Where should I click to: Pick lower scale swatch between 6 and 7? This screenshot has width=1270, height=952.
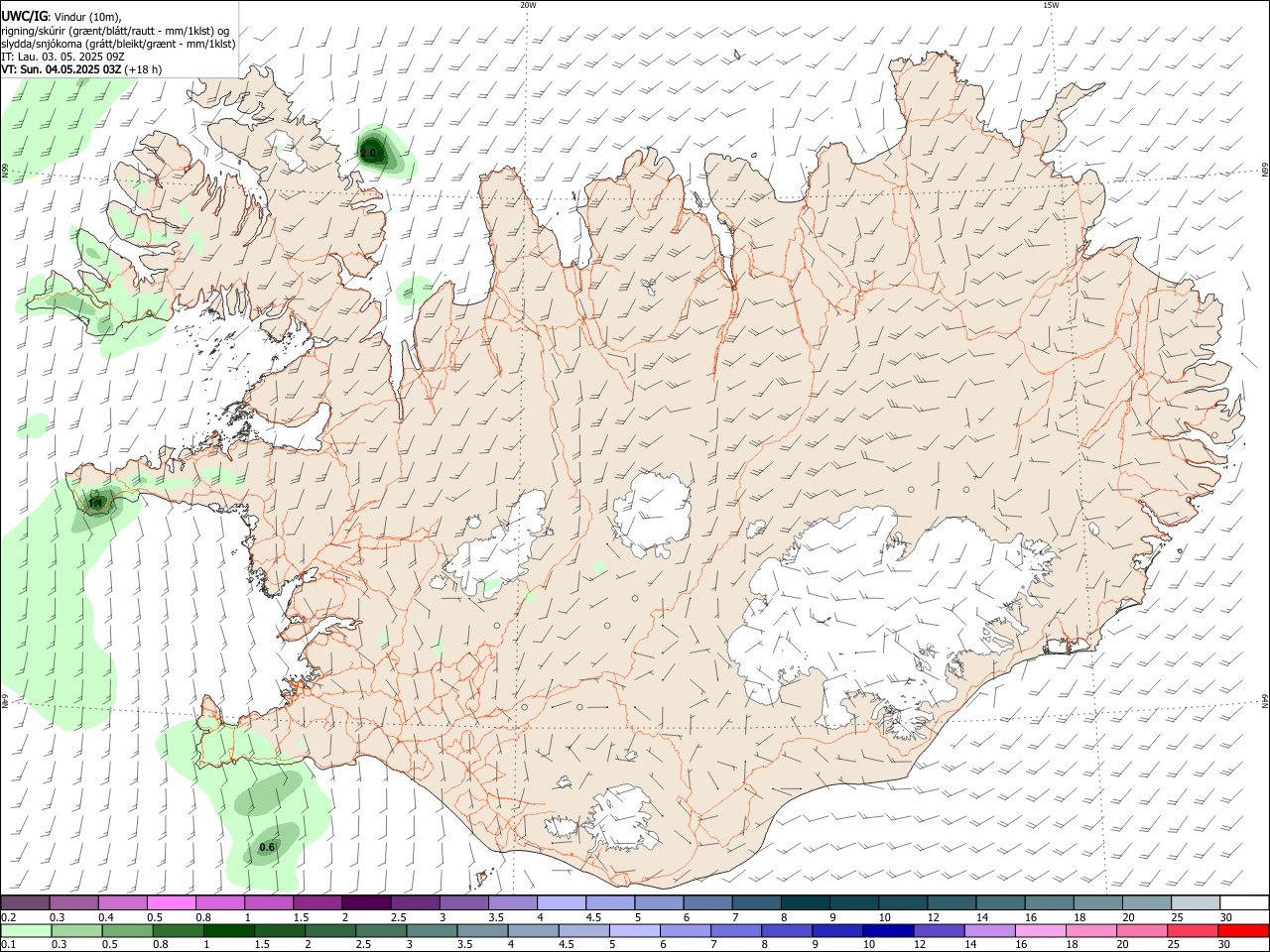pos(685,930)
